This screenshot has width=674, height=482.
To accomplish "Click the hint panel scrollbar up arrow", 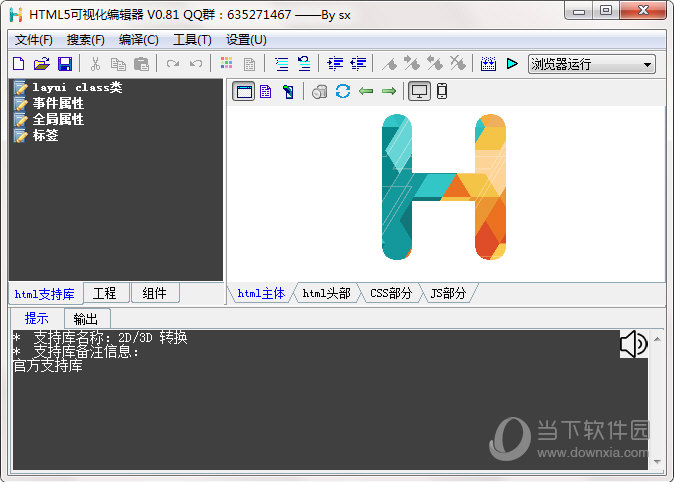I will [657, 340].
